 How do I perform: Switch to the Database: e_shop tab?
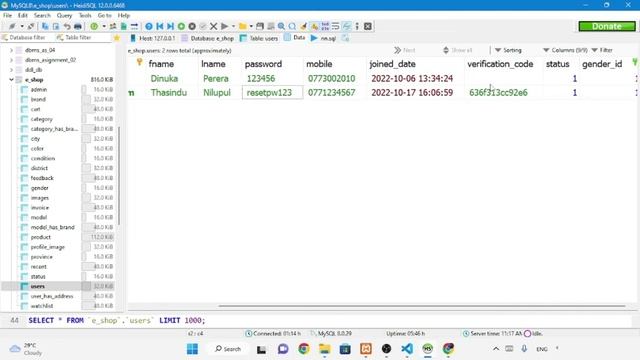tap(208, 38)
